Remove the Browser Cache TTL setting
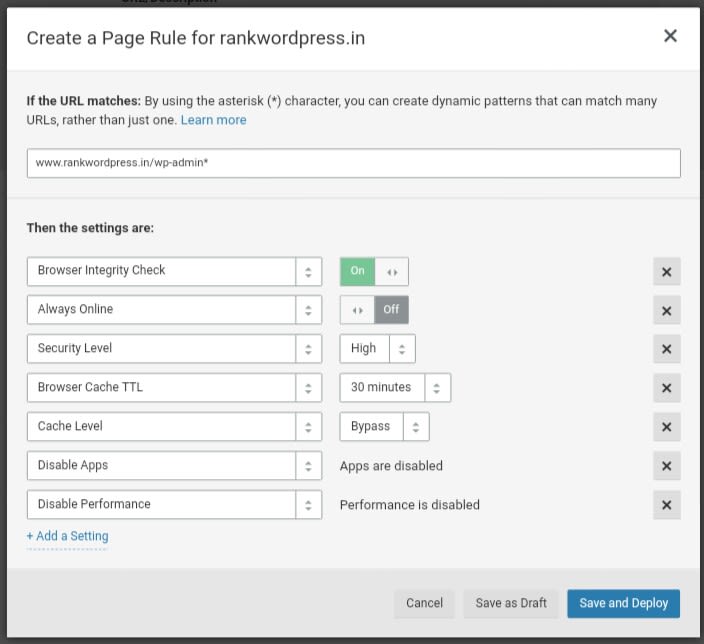The image size is (704, 644). [x=667, y=388]
